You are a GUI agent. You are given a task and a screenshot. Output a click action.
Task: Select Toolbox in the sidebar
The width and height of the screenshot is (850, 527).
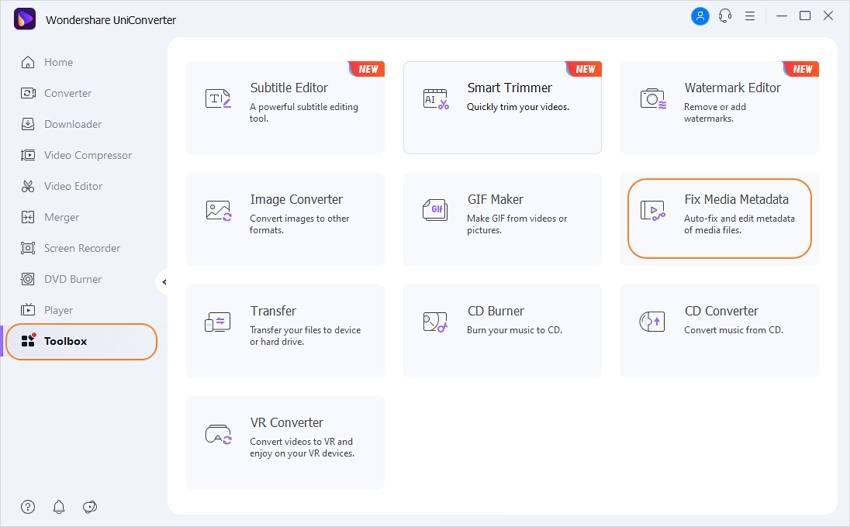point(81,341)
